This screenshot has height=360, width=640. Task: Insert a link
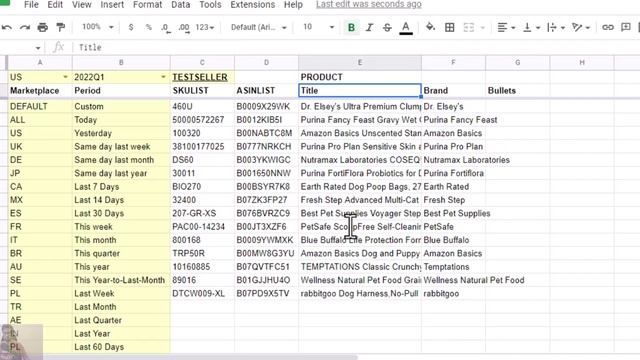click(608, 27)
